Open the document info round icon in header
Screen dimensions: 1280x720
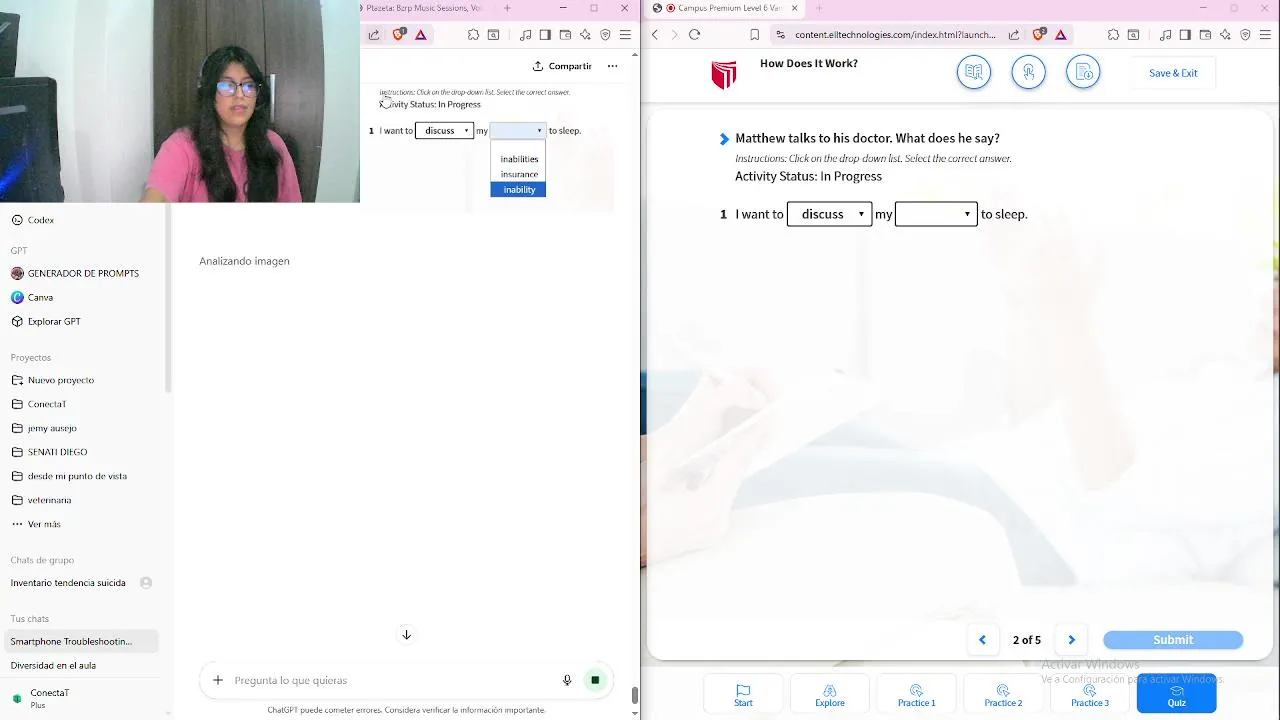point(1083,72)
